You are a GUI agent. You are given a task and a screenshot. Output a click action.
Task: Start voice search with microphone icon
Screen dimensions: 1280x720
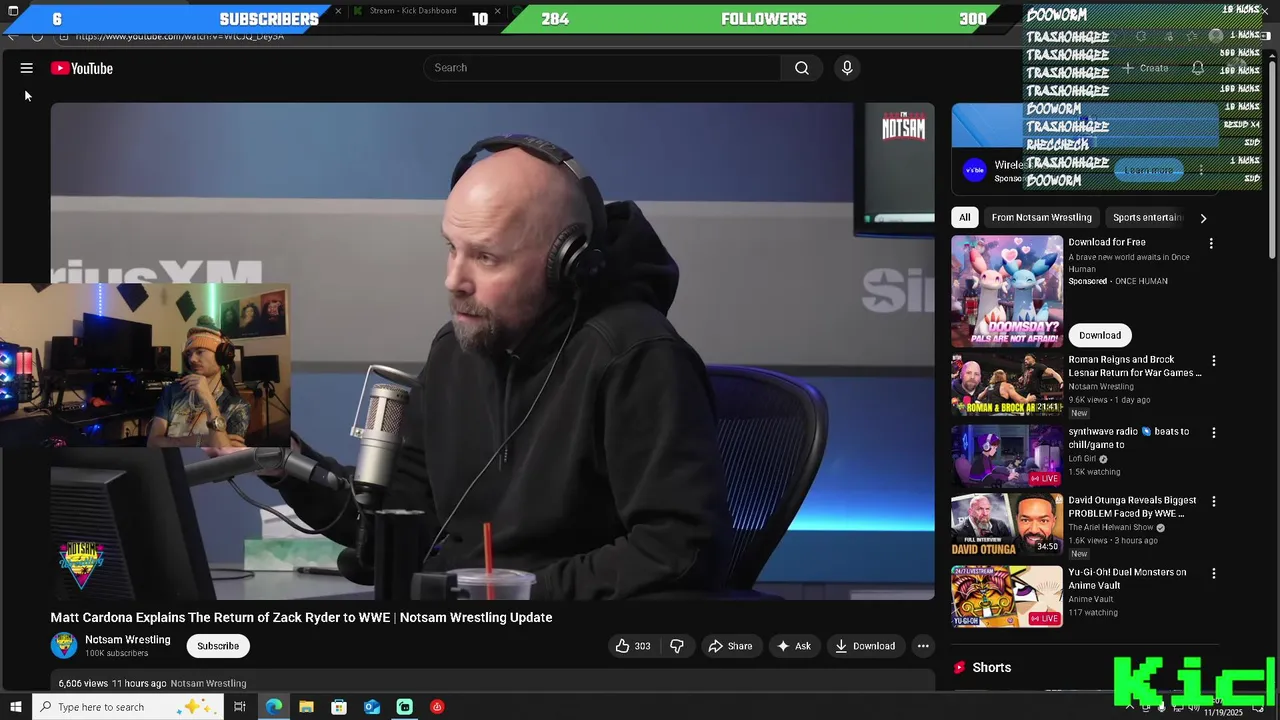click(847, 68)
